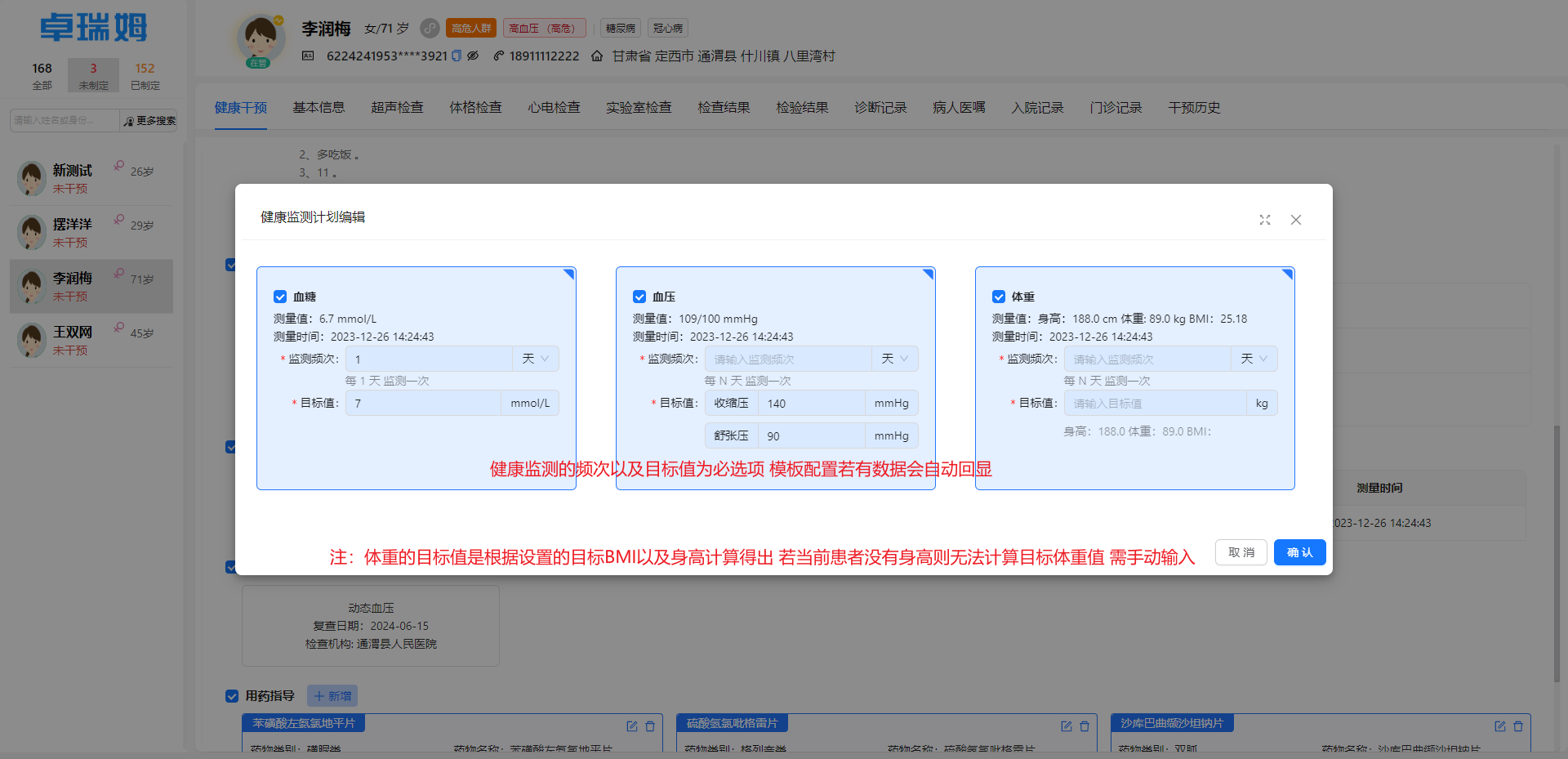
Task: Open the 实验室检查 tab
Action: (x=639, y=108)
